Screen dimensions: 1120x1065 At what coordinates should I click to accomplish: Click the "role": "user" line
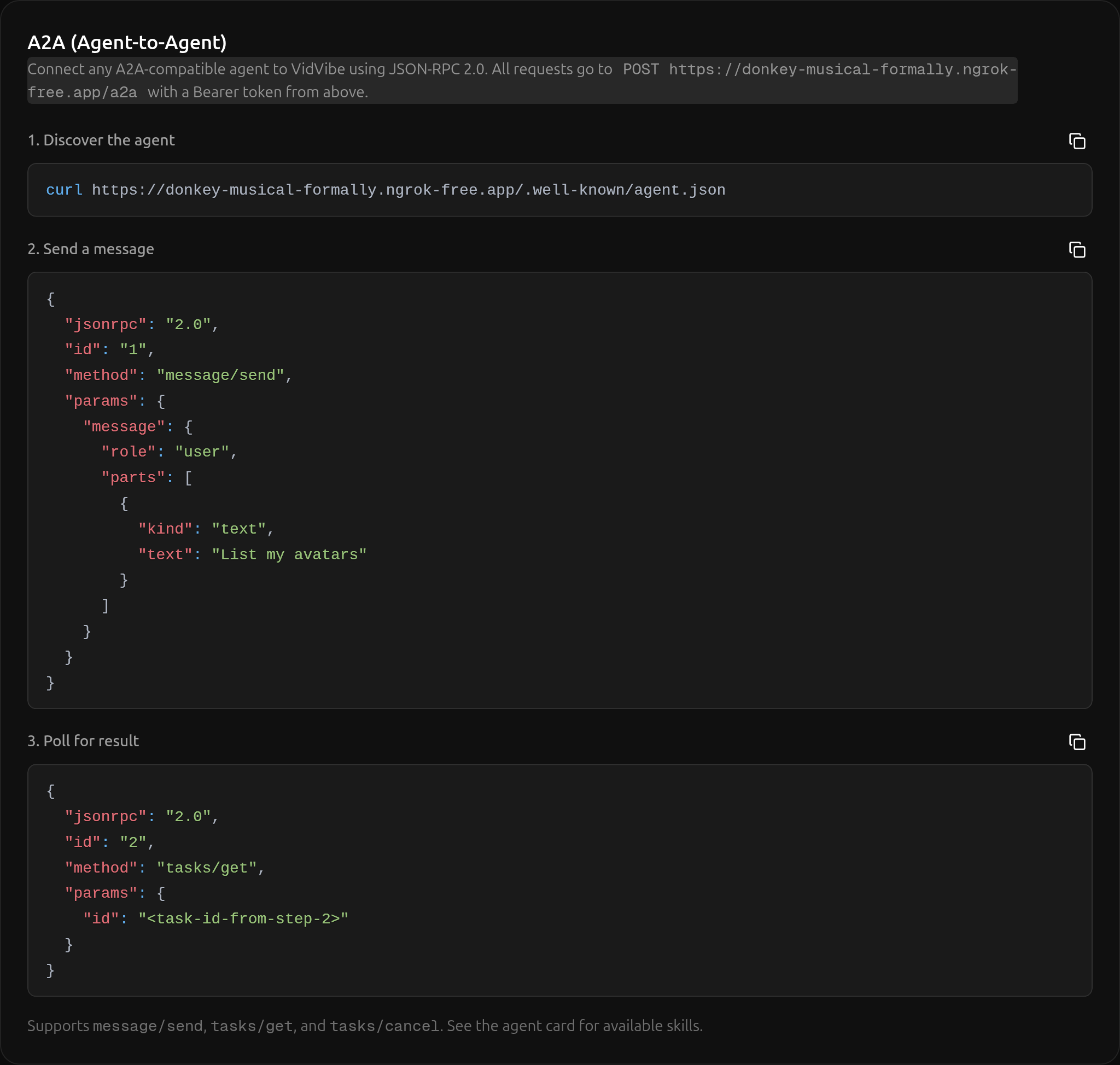point(169,452)
